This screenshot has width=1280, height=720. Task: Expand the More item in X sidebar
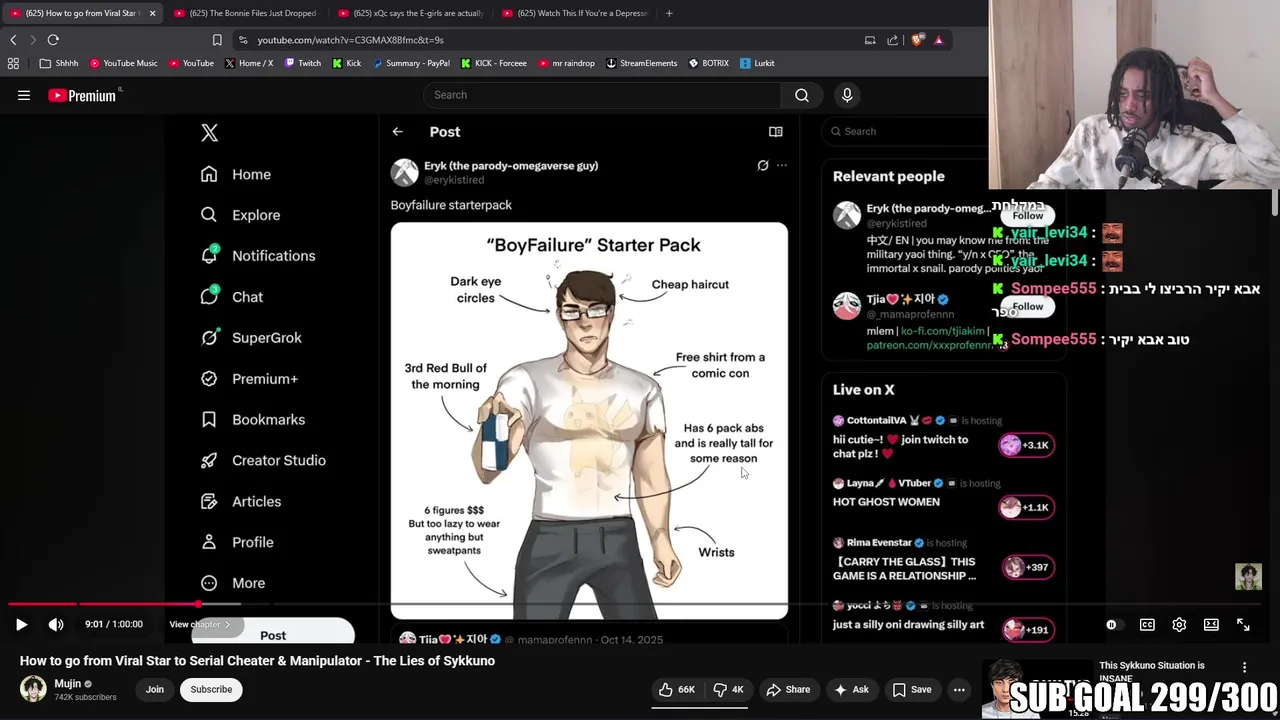click(233, 583)
